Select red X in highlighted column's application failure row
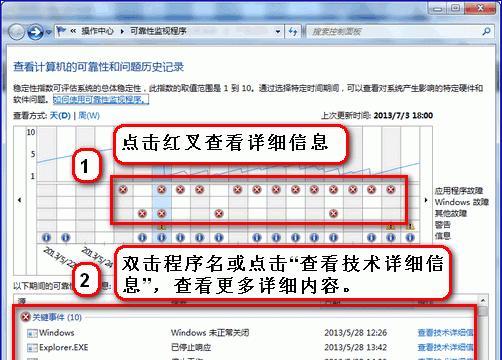 (x=162, y=189)
